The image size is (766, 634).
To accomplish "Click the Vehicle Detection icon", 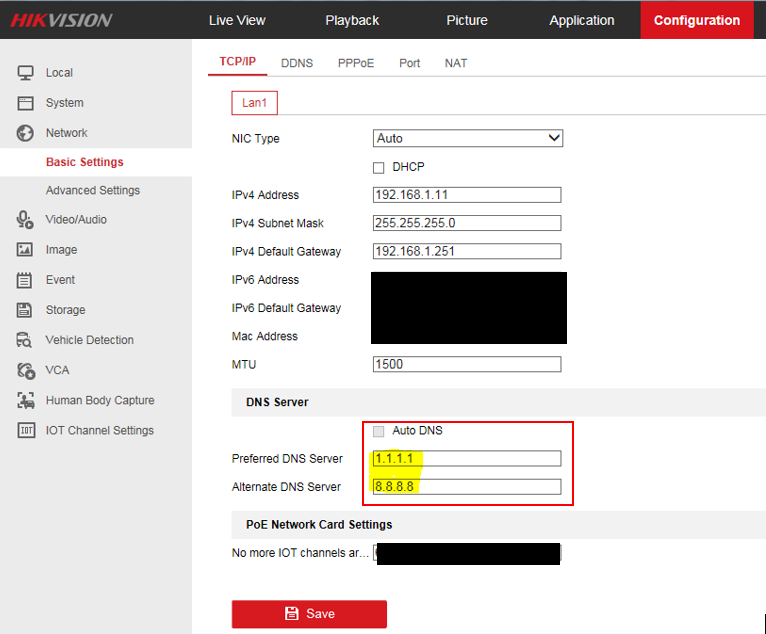I will [26, 340].
